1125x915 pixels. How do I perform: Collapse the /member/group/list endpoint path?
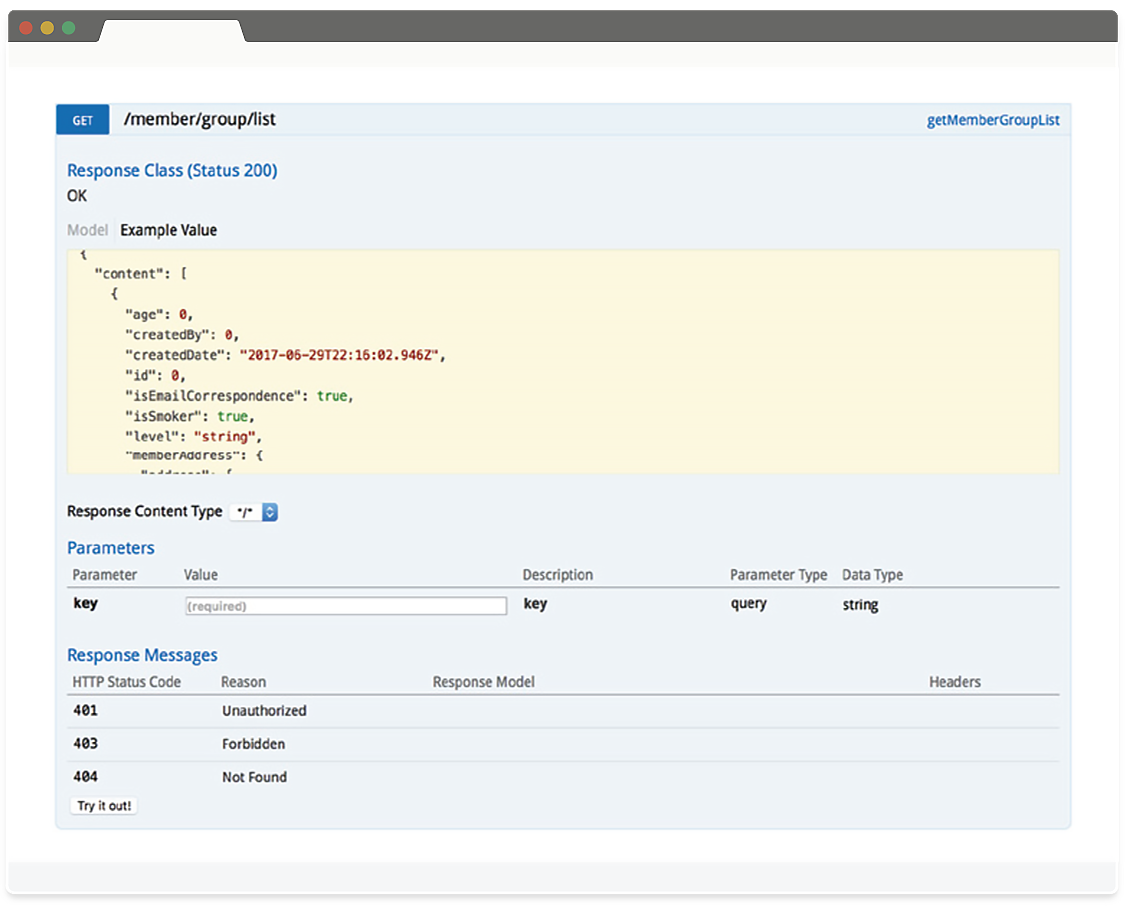point(199,120)
